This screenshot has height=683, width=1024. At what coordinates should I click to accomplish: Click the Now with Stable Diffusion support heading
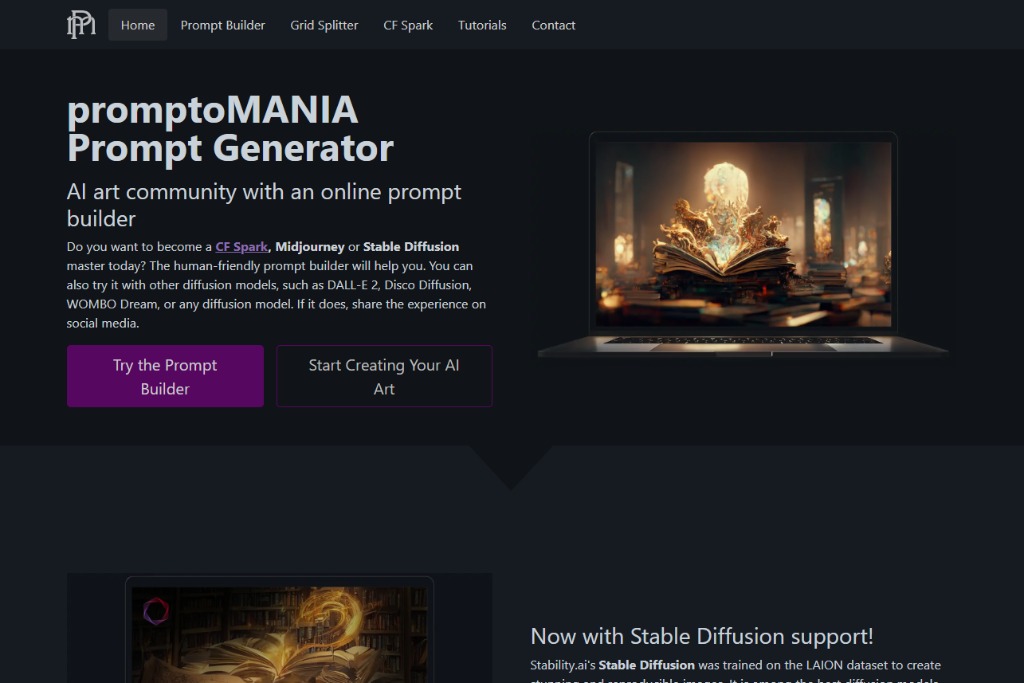tap(702, 636)
